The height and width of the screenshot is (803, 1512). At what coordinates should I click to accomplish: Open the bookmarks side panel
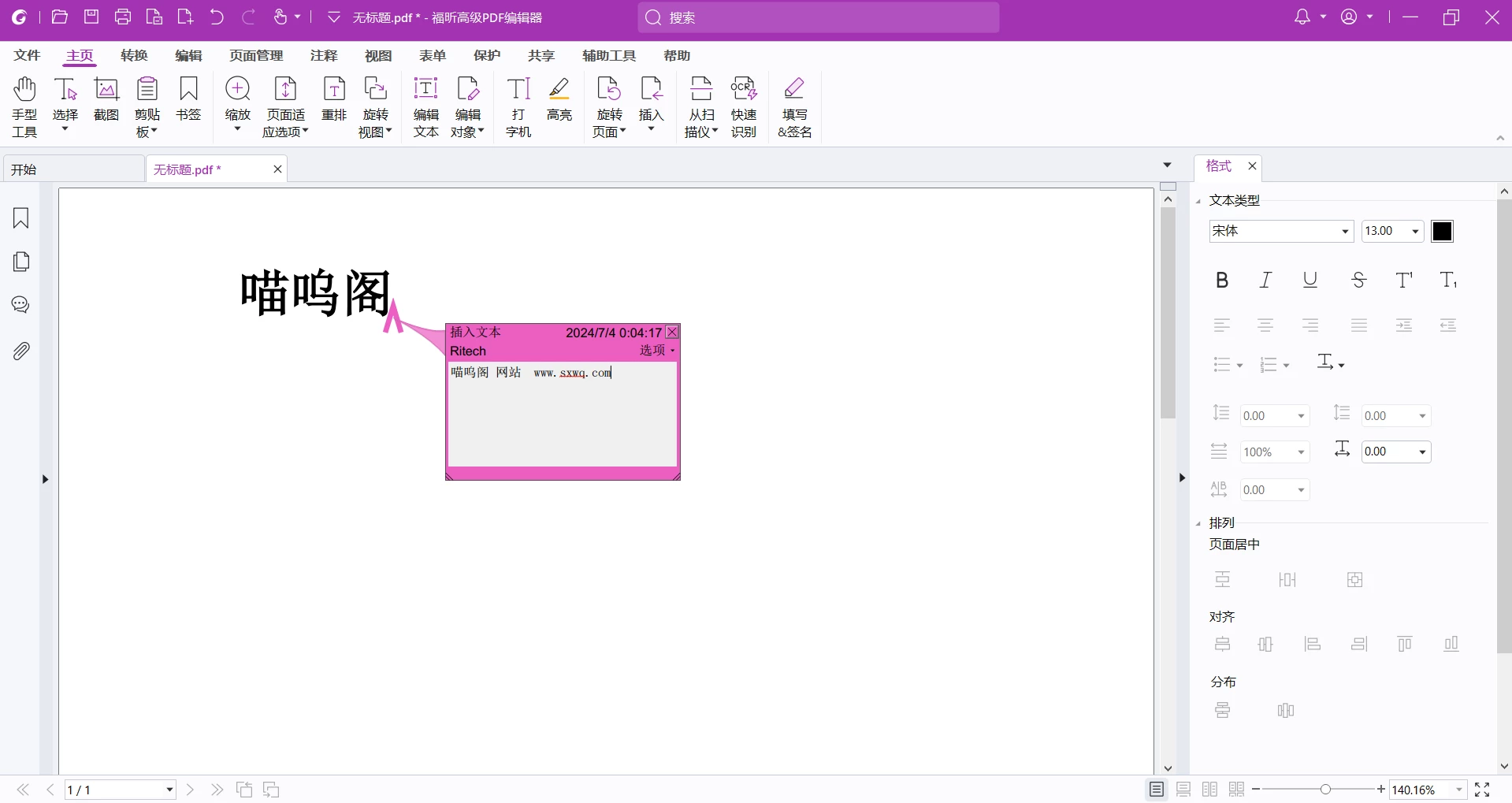click(x=21, y=218)
